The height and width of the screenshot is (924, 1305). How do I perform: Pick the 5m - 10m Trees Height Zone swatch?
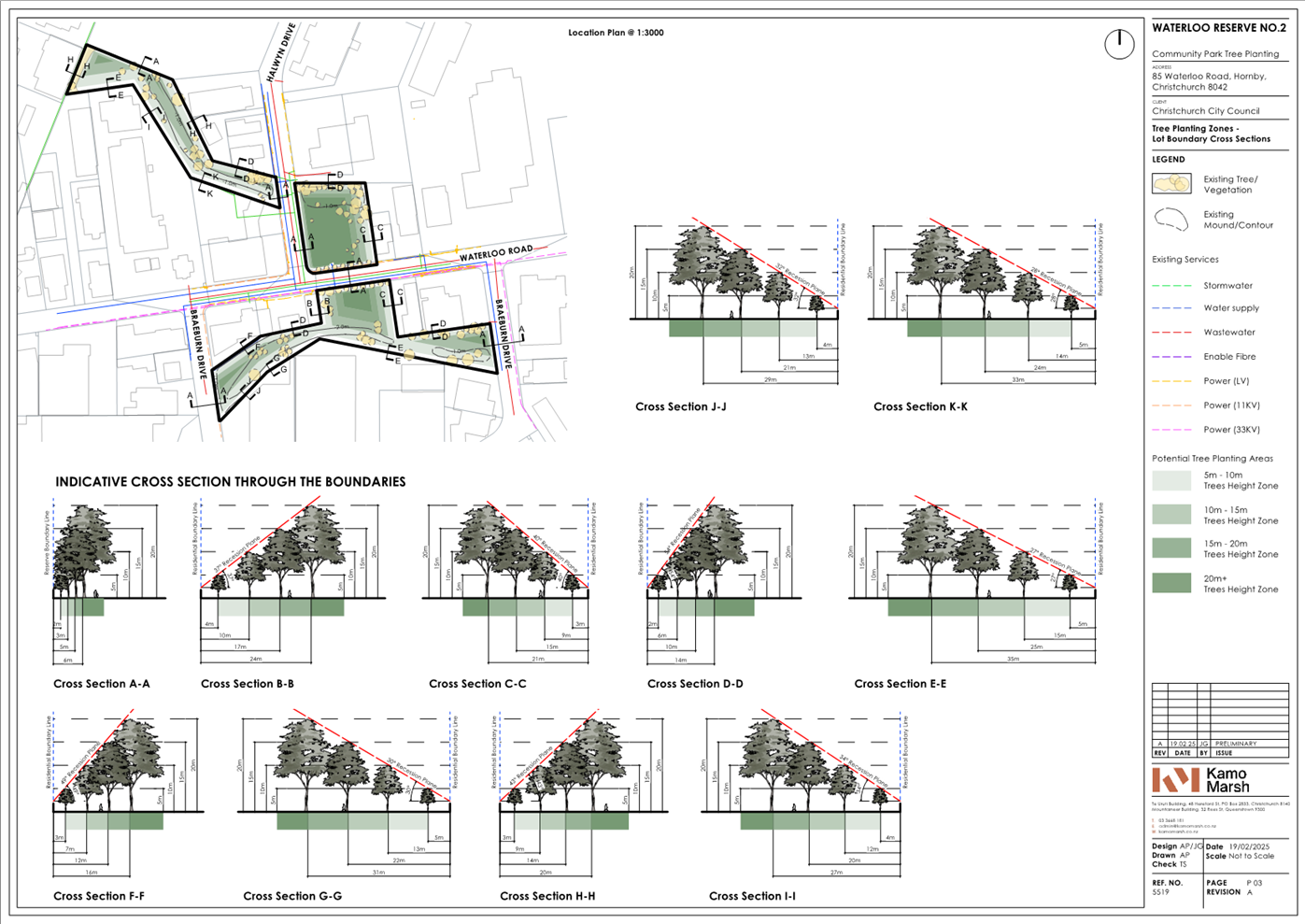1171,480
